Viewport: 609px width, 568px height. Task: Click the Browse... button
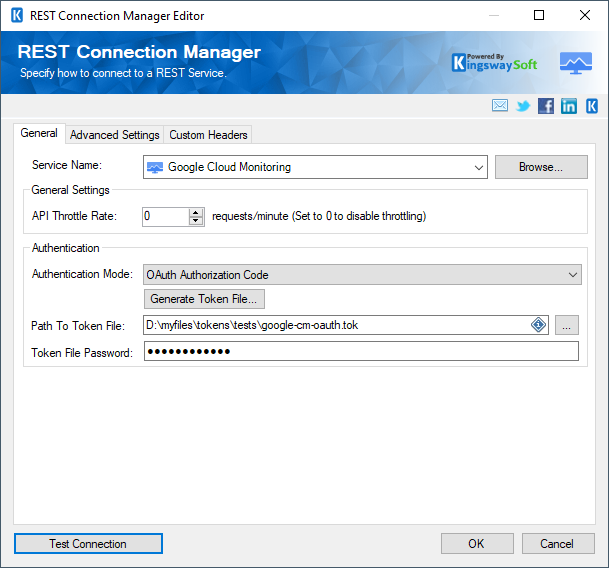[541, 167]
